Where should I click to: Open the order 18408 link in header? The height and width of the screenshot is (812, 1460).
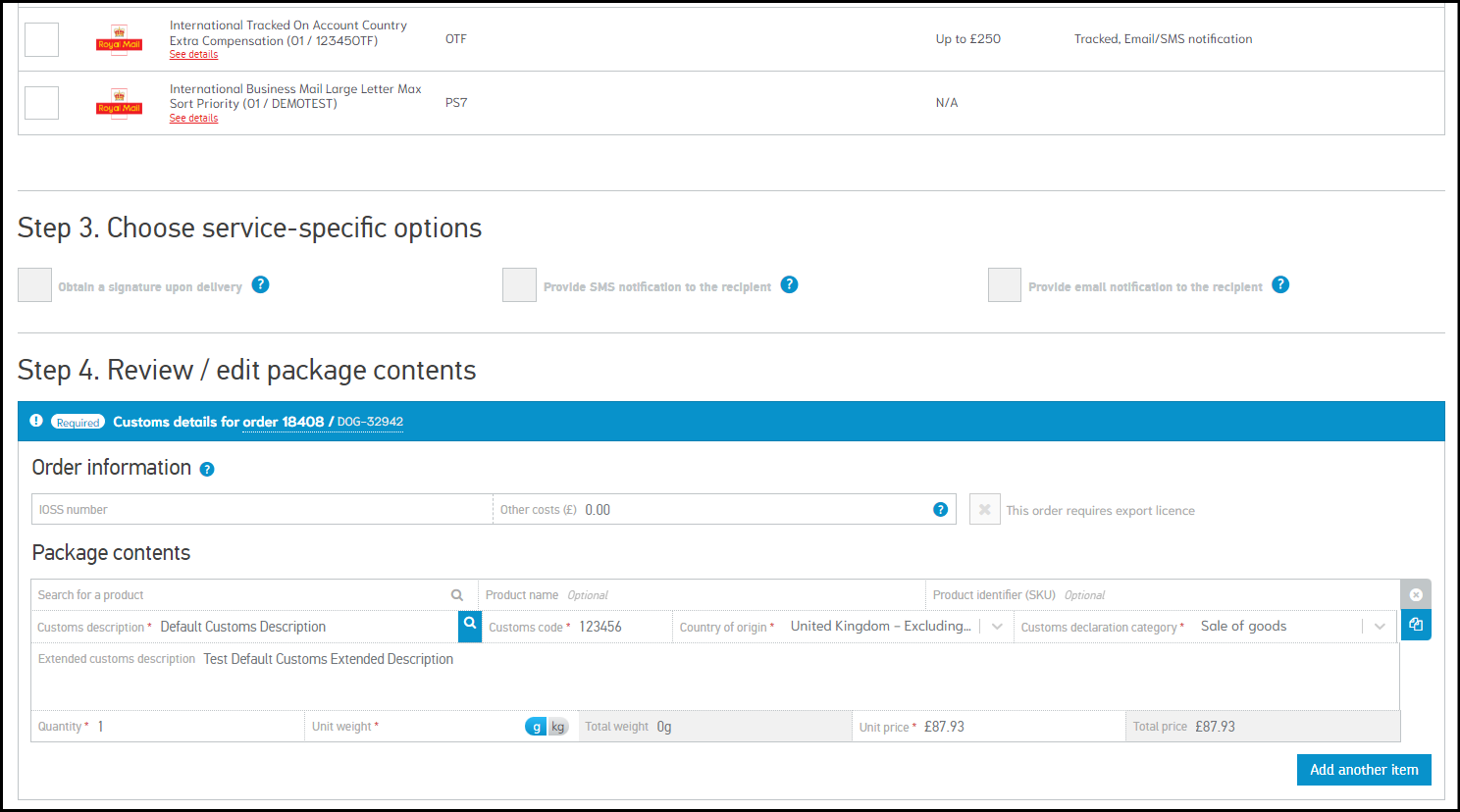tap(284, 422)
